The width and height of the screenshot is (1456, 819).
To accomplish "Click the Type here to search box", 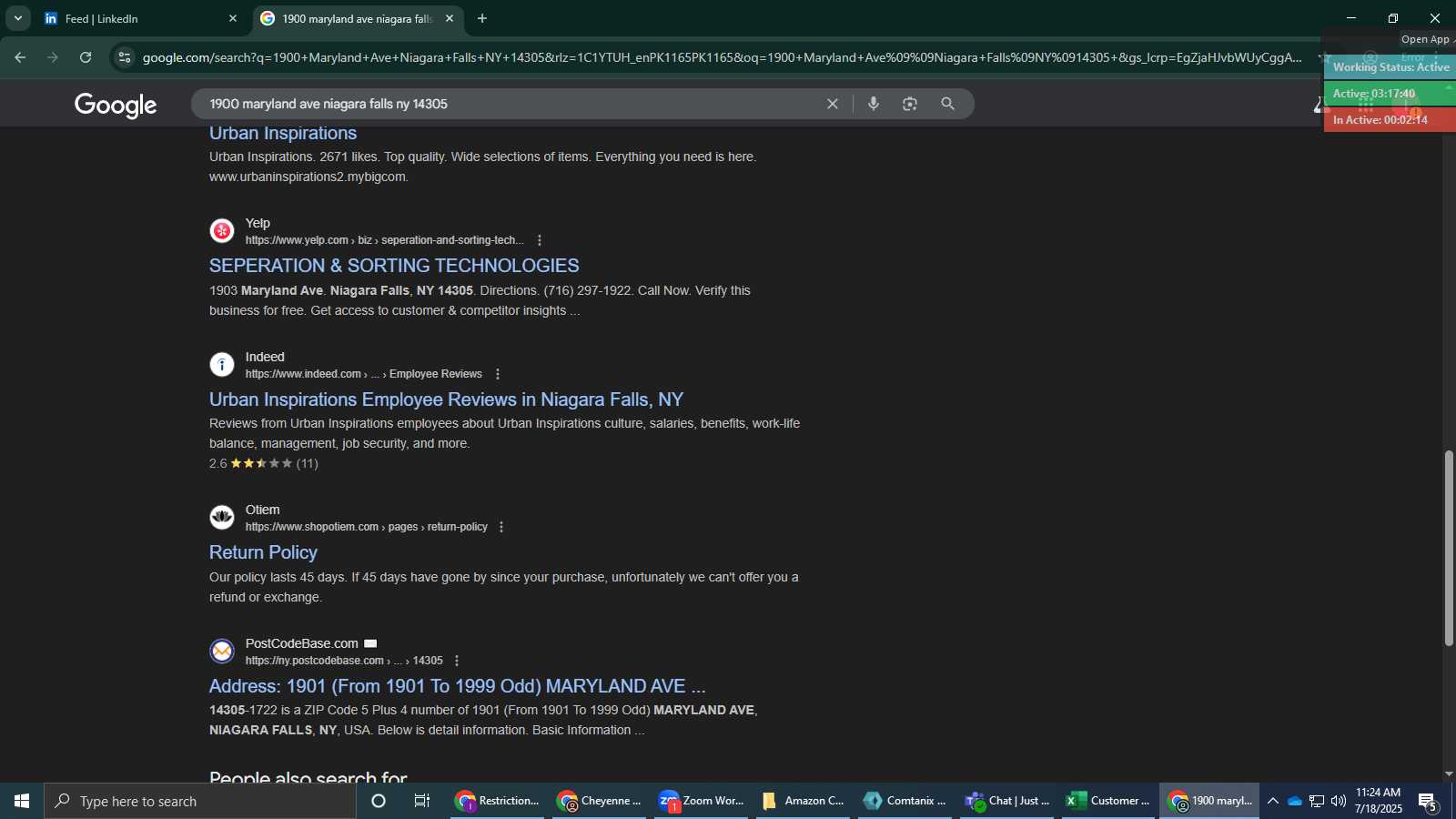I will coord(200,801).
